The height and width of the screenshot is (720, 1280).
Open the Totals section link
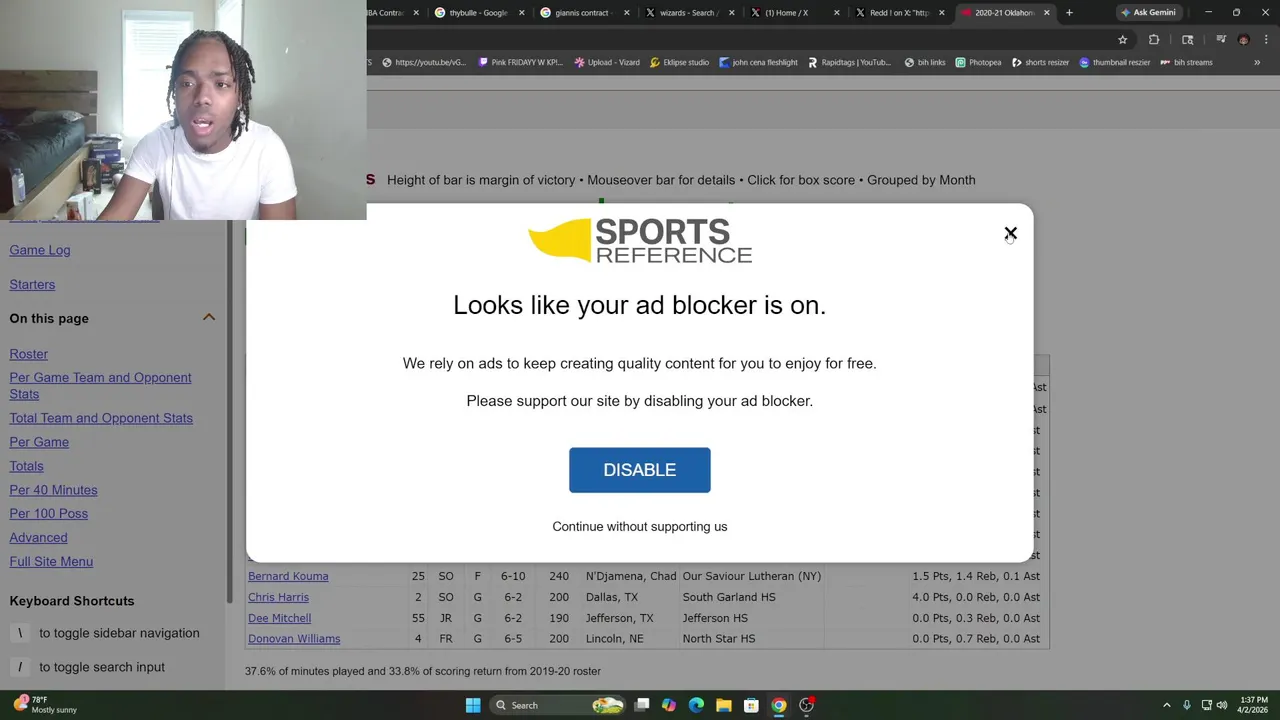tap(26, 466)
